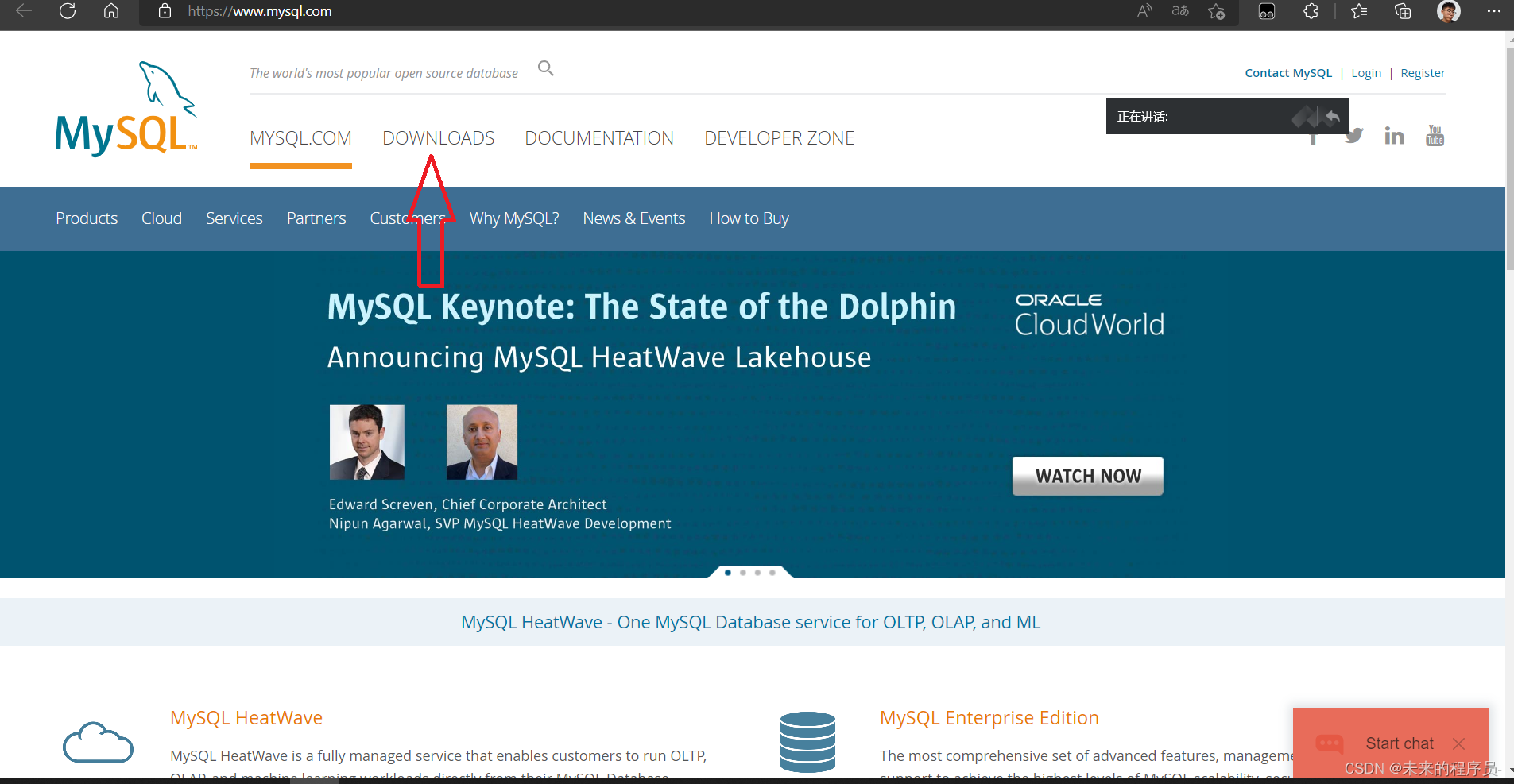
Task: Click the Register link
Action: click(1423, 73)
